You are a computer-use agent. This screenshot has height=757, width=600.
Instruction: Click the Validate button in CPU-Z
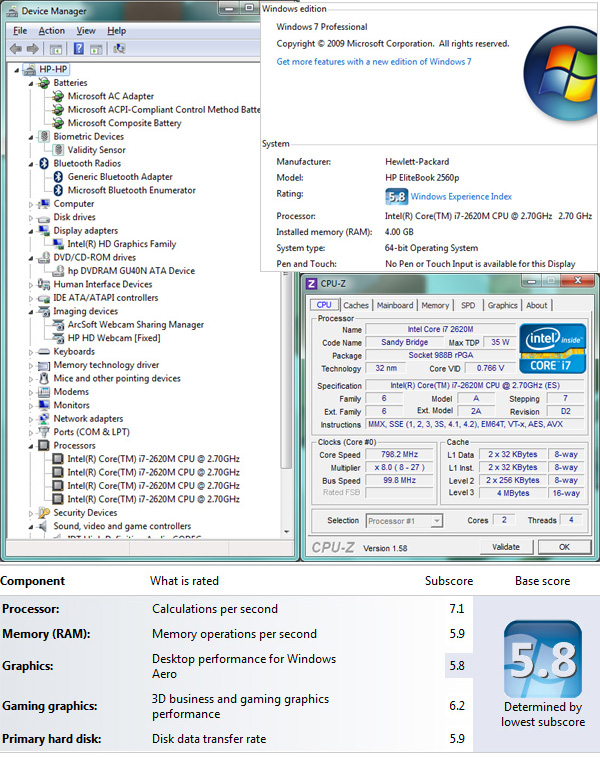pos(506,547)
